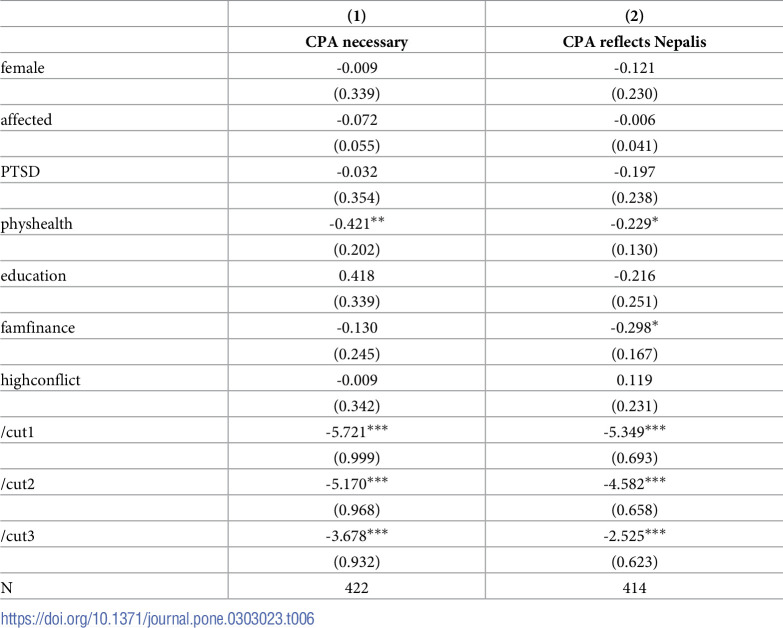Screen dimensions: 783x628
Task: Click the sample size value 414
Action: click(x=634, y=588)
